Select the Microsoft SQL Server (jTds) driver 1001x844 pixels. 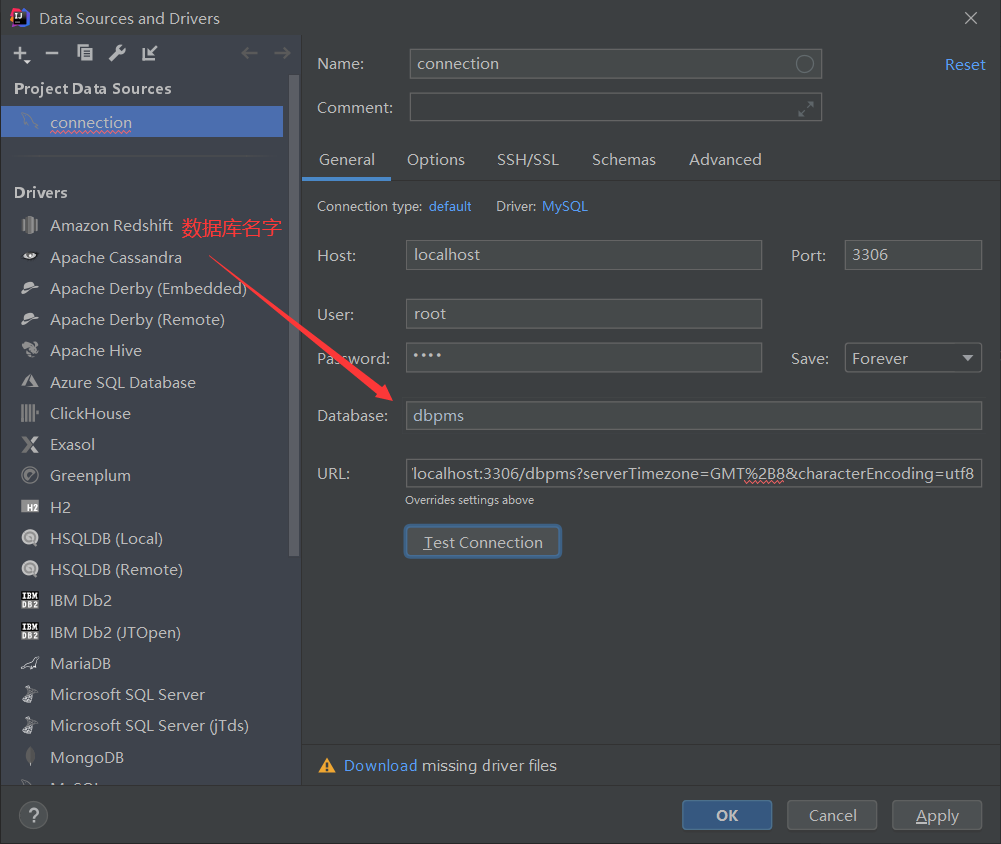[x=149, y=726]
